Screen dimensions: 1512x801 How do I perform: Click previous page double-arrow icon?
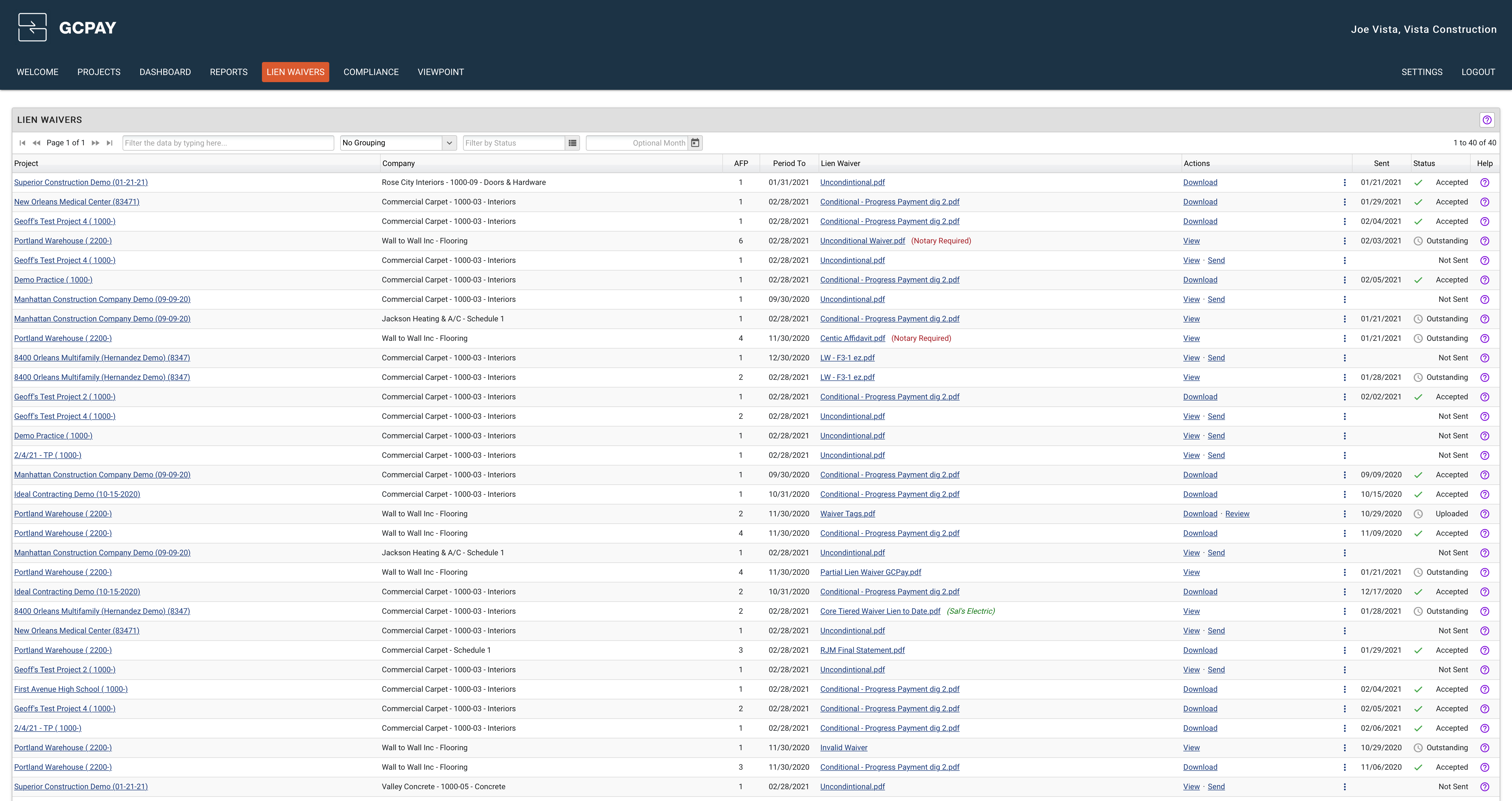pos(36,143)
